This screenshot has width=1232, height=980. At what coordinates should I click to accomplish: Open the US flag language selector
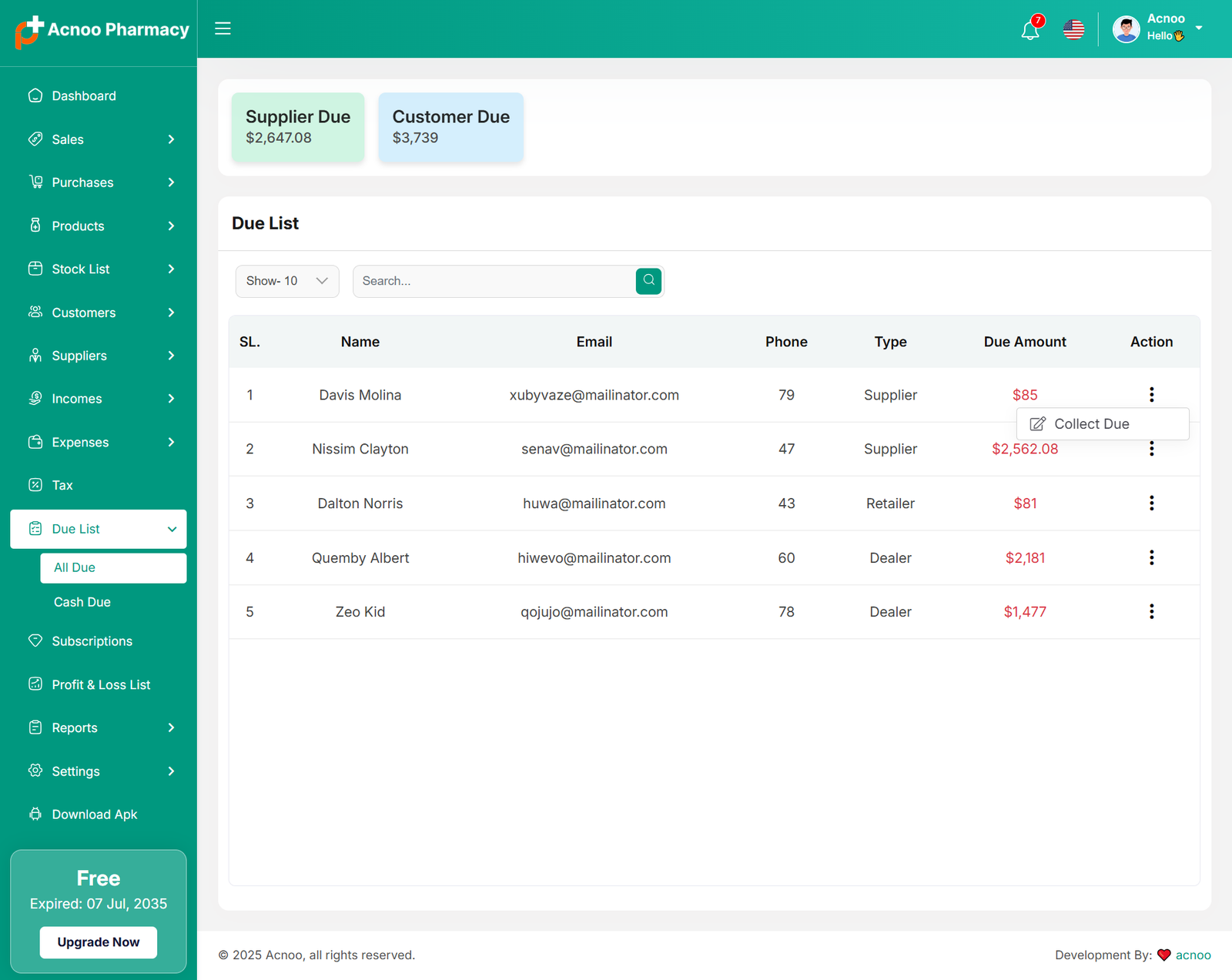point(1073,30)
